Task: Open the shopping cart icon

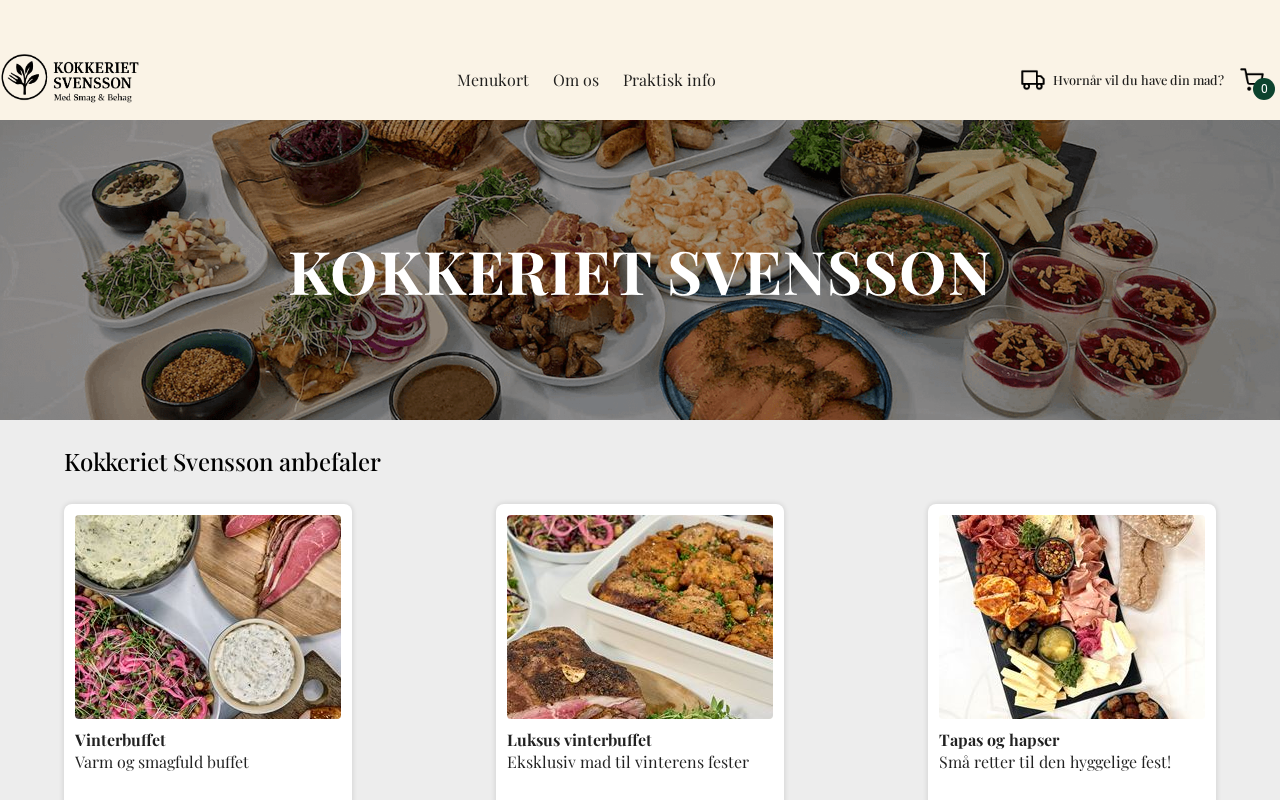Action: (1252, 79)
